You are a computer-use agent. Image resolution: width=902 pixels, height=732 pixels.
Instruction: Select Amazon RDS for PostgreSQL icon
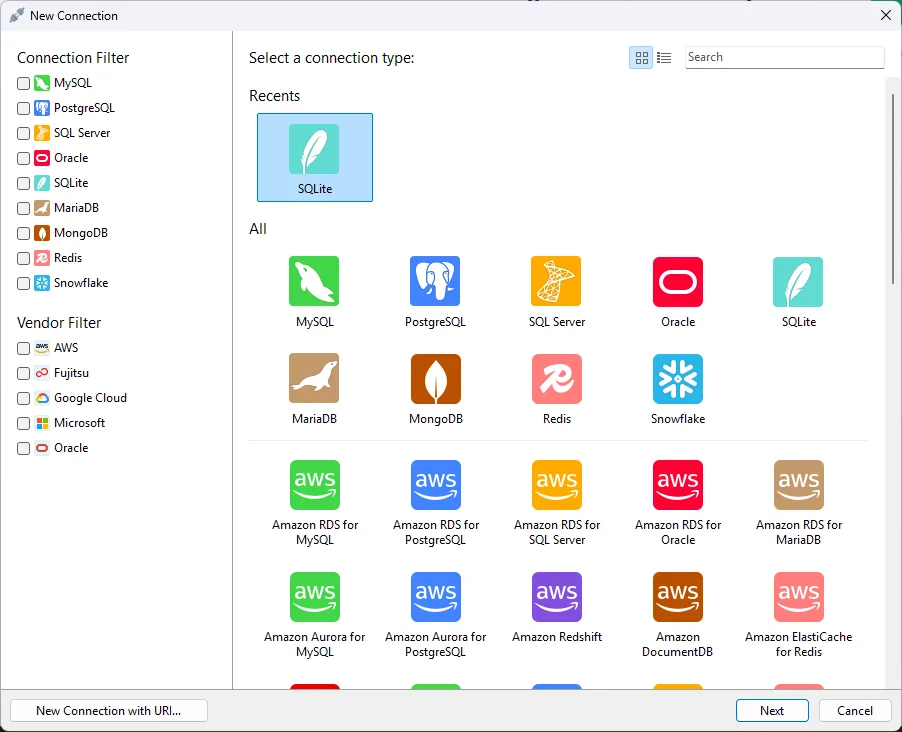(x=435, y=485)
